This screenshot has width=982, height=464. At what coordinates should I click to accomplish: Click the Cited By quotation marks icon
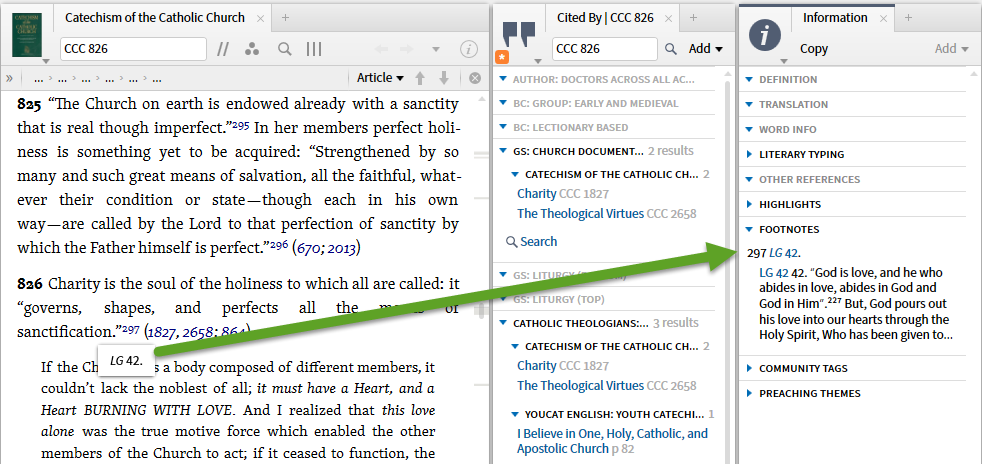519,35
